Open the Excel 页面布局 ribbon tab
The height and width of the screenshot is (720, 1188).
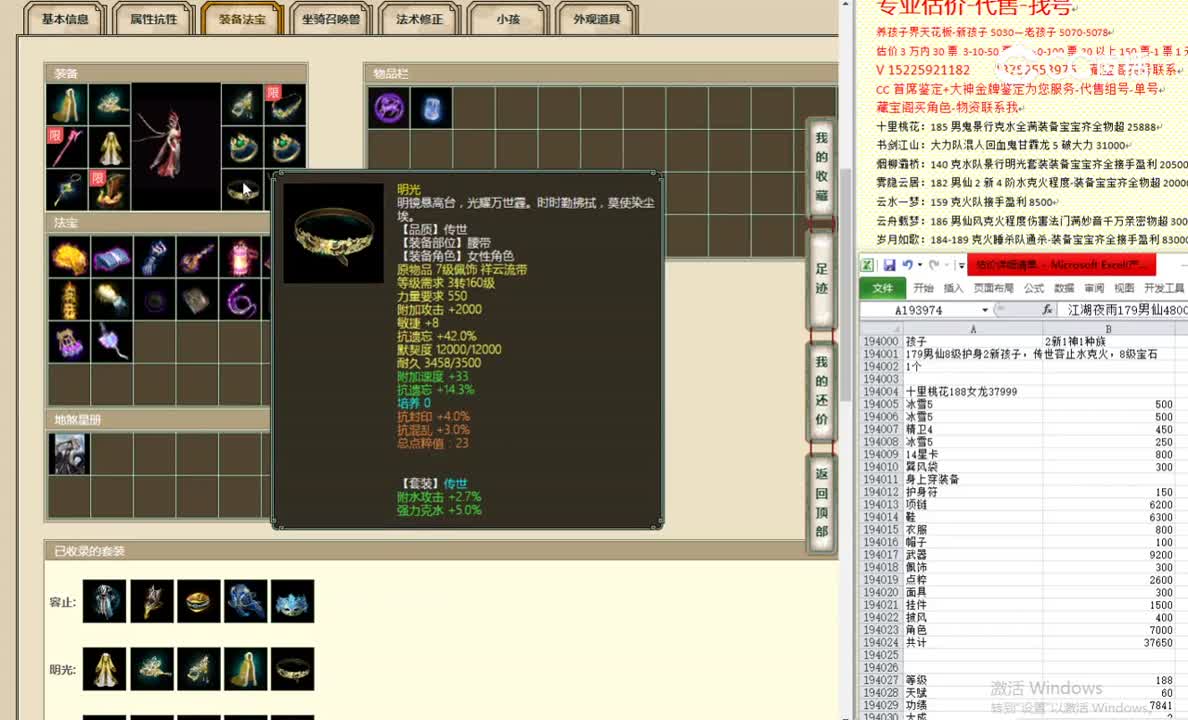pos(993,288)
